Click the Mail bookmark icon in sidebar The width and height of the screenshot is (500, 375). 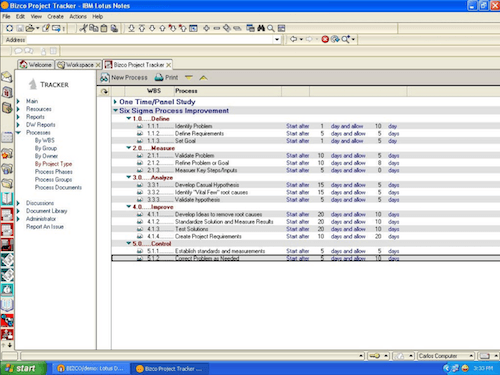pos(7,77)
